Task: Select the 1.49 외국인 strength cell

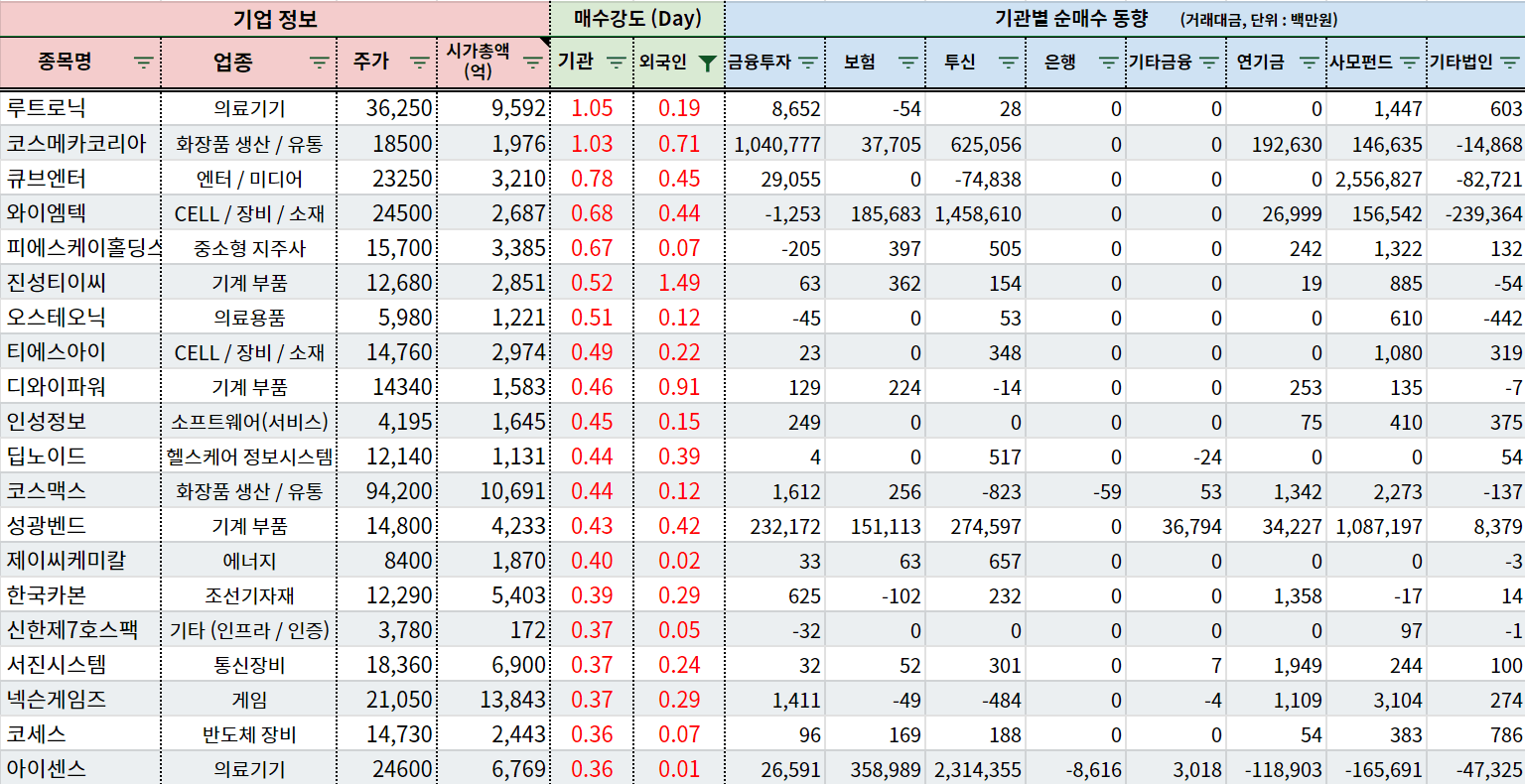Action: click(679, 282)
